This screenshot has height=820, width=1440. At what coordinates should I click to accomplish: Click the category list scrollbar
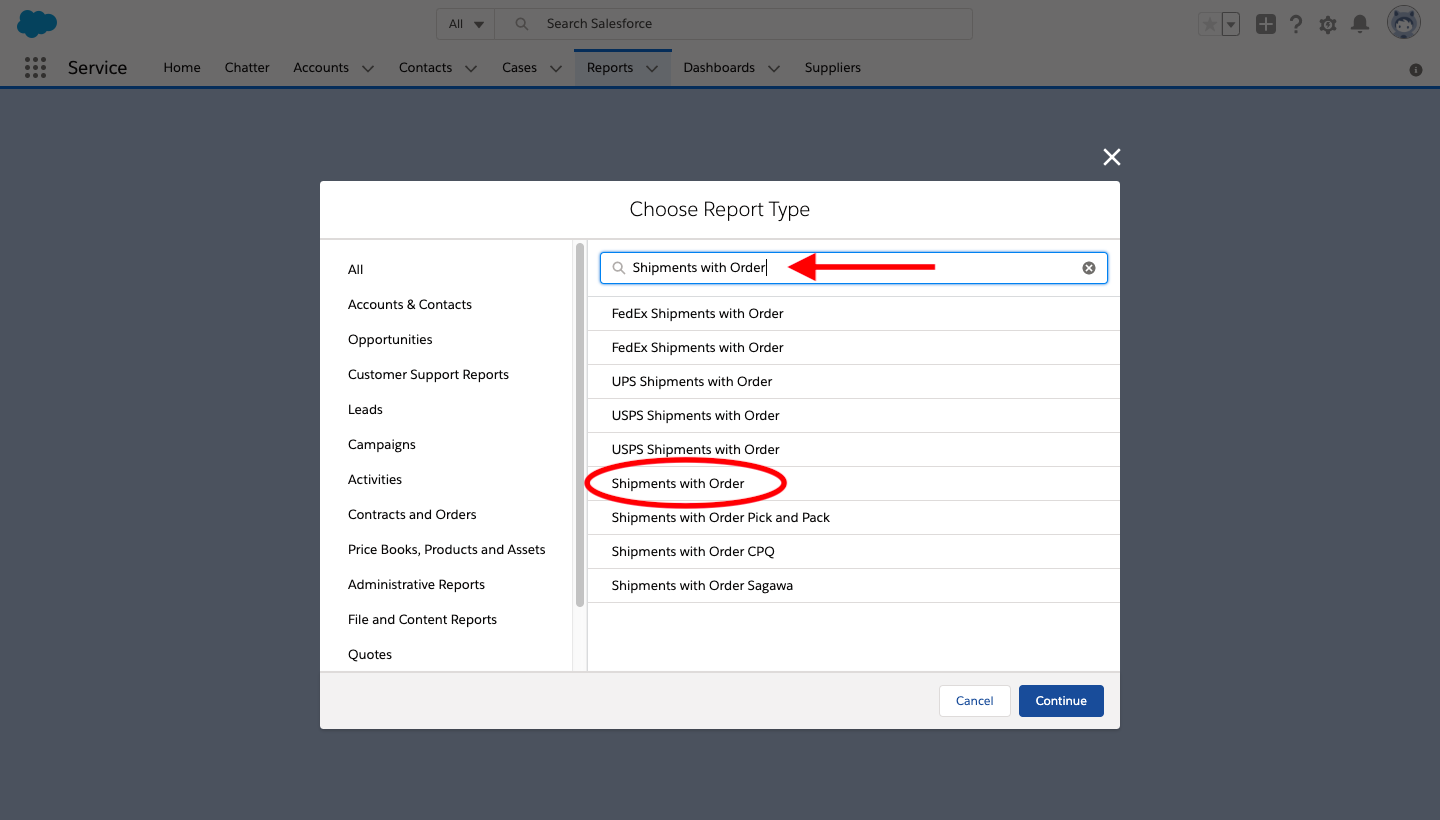tap(580, 425)
